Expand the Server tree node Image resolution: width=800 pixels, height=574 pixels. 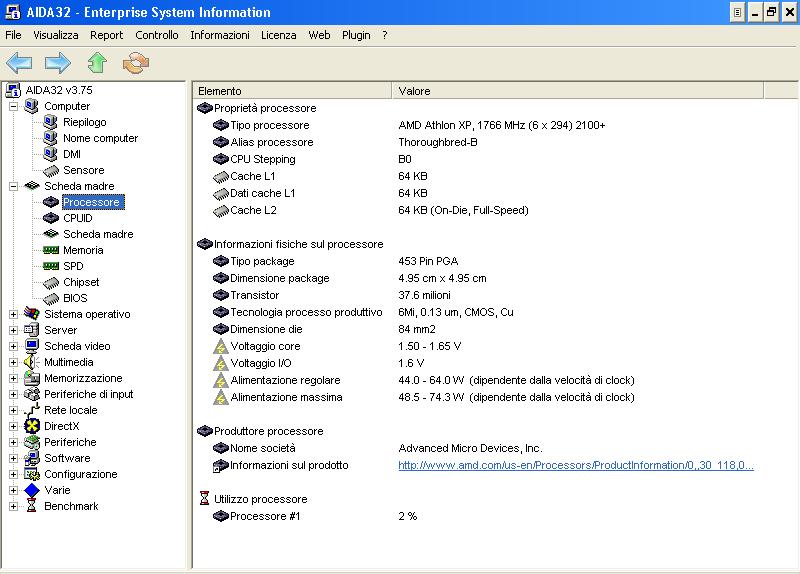13,330
